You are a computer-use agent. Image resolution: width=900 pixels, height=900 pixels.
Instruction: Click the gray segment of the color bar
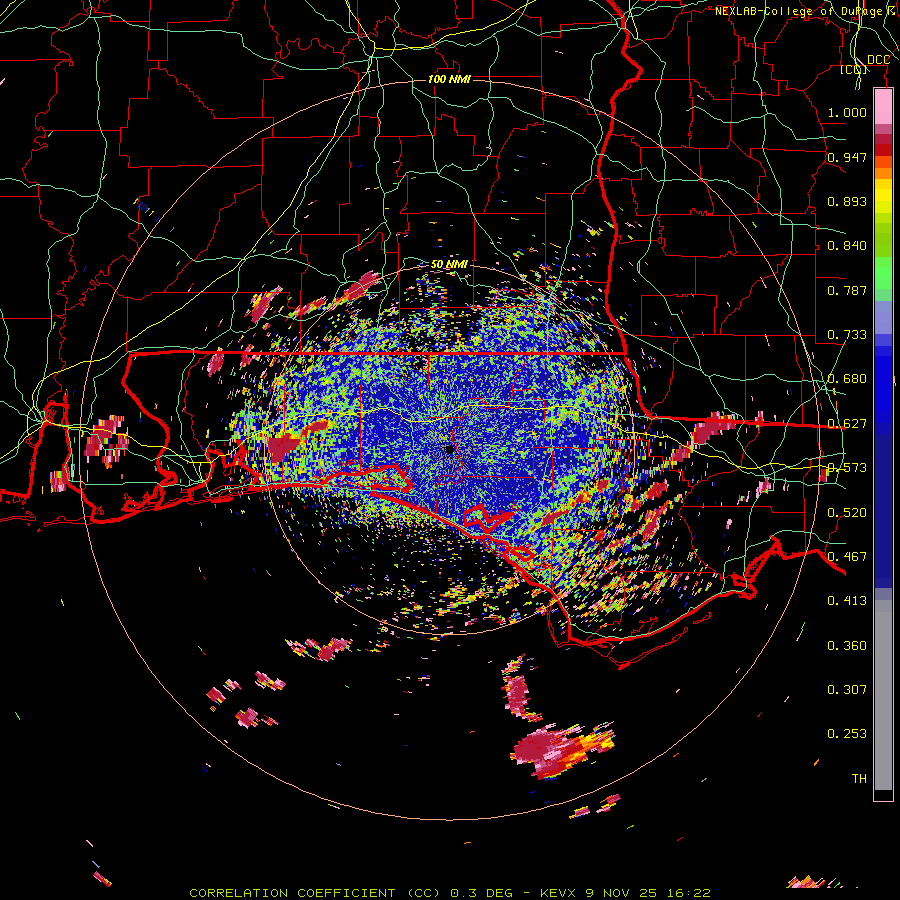click(883, 695)
